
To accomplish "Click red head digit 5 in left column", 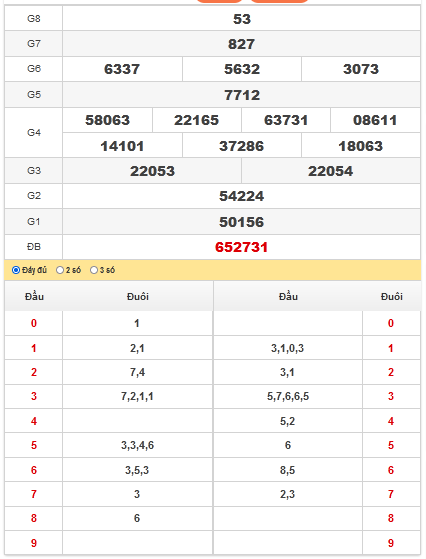I will (34, 445).
